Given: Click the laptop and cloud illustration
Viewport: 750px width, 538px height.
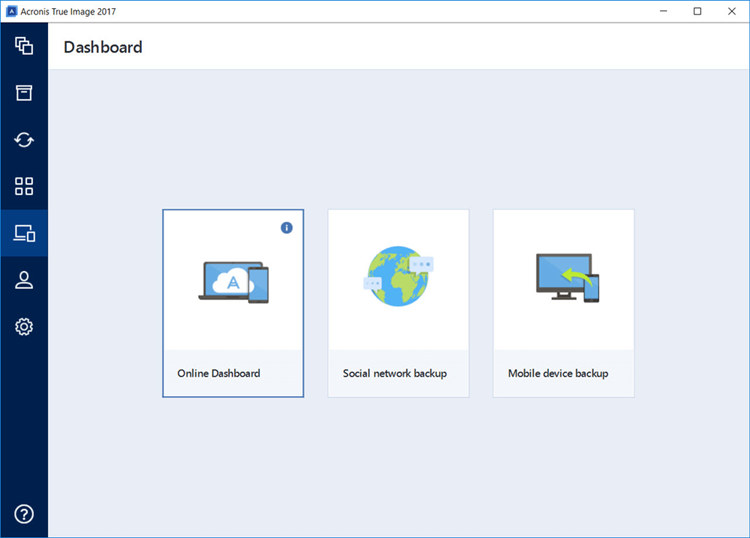Looking at the screenshot, I should [x=233, y=282].
